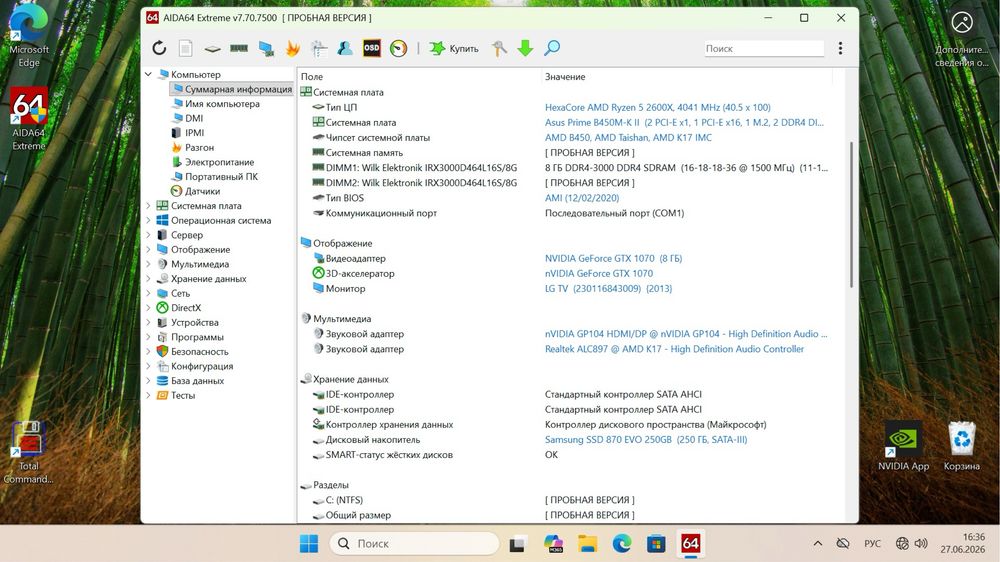This screenshot has height=562, width=1000.
Task: Open the clipboard settings toolbar icon
Action: 319,48
